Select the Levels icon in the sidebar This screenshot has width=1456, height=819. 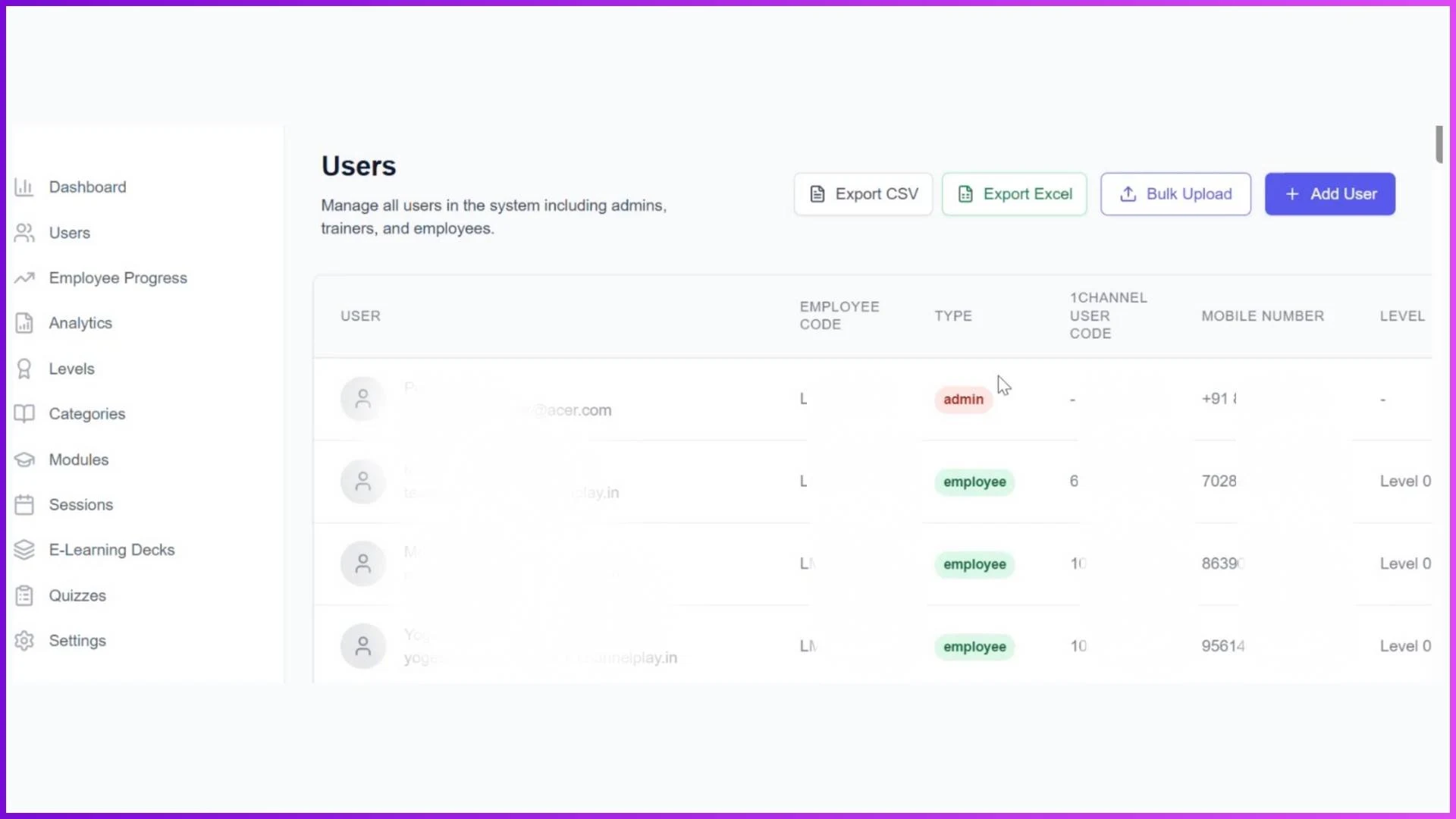(24, 369)
